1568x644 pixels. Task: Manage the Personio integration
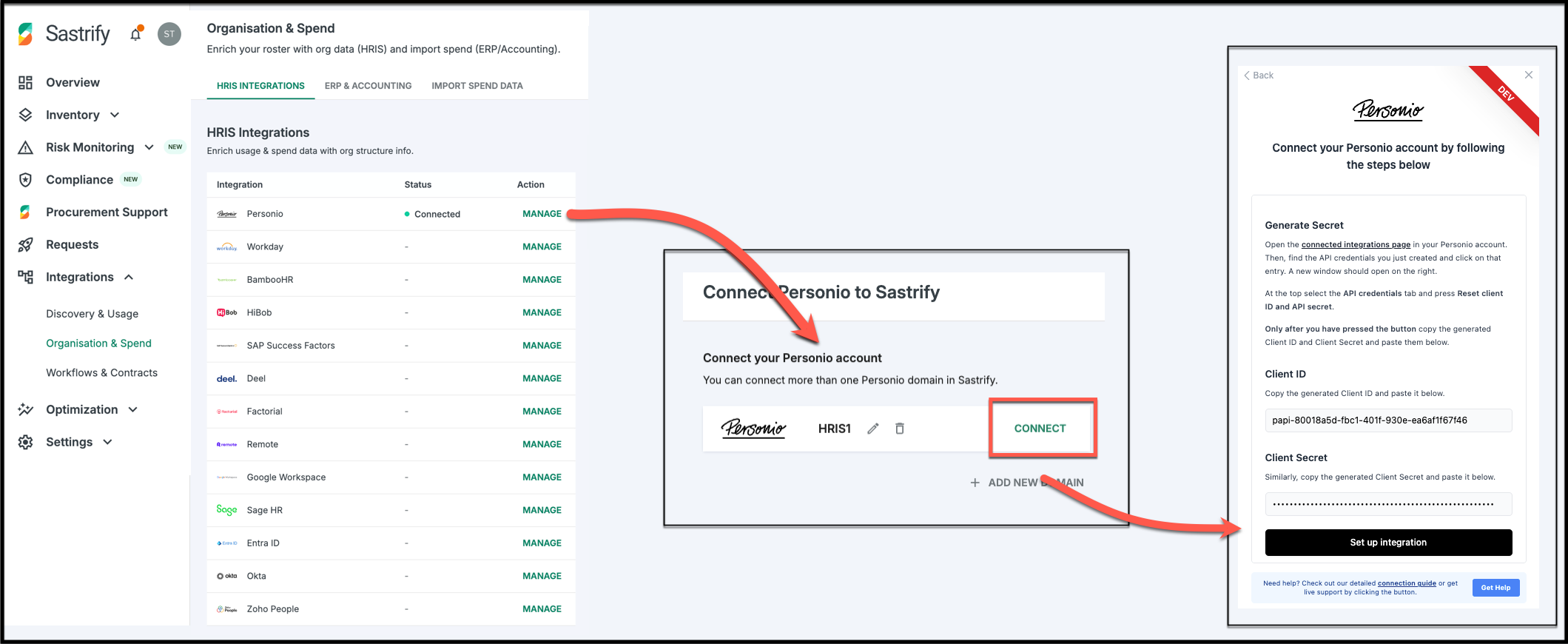[x=542, y=214]
